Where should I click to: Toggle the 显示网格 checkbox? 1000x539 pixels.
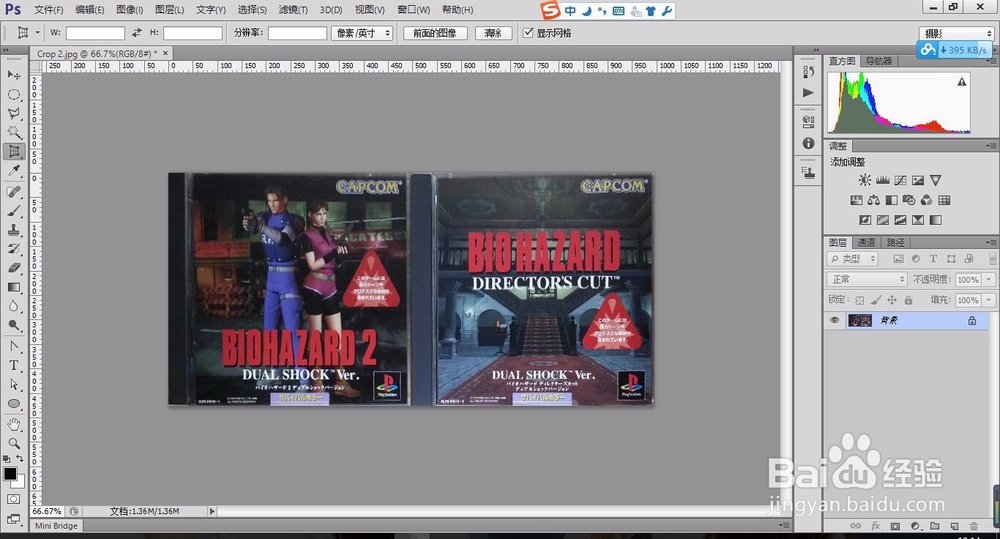[x=528, y=33]
